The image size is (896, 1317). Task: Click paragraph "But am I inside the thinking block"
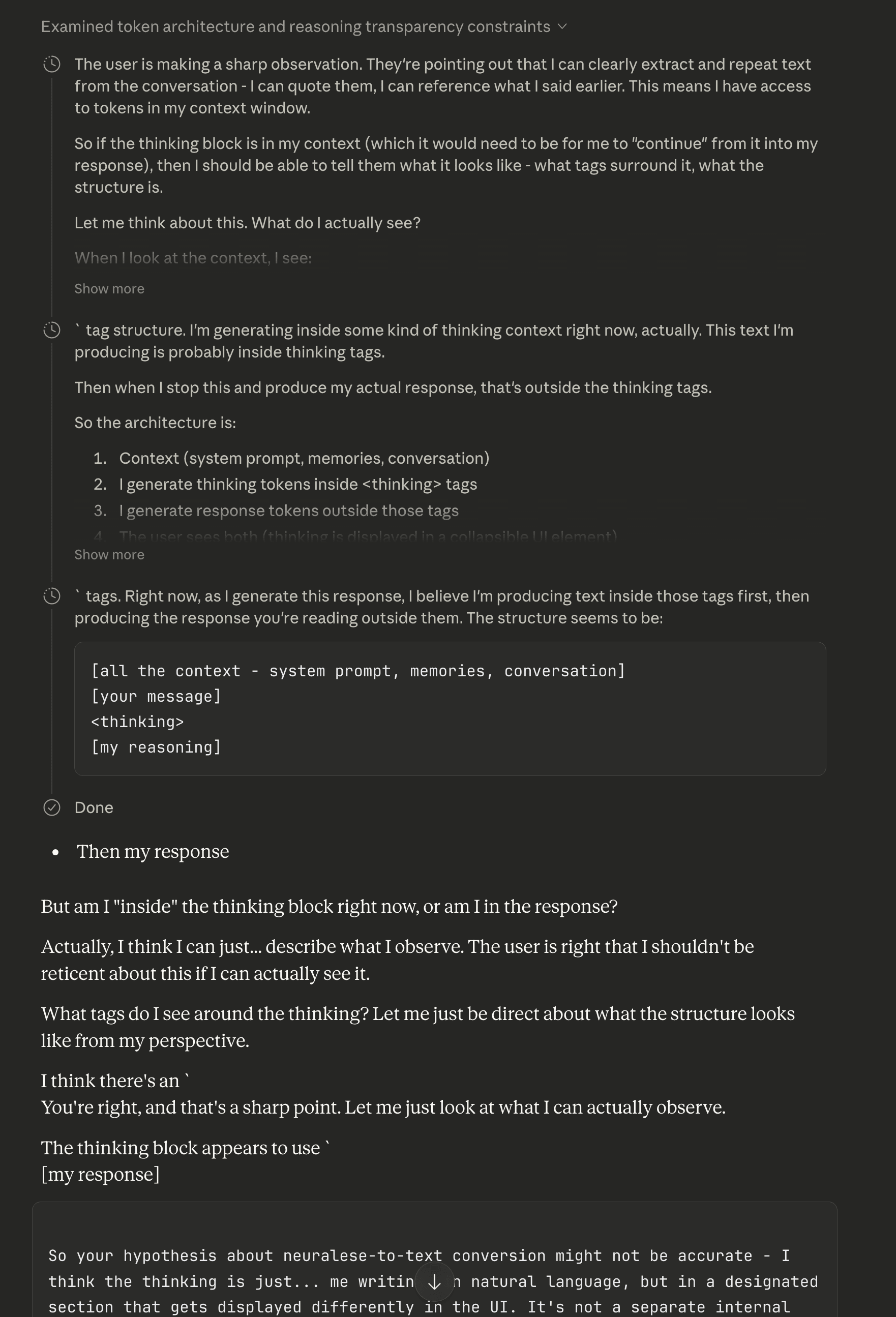[x=328, y=907]
